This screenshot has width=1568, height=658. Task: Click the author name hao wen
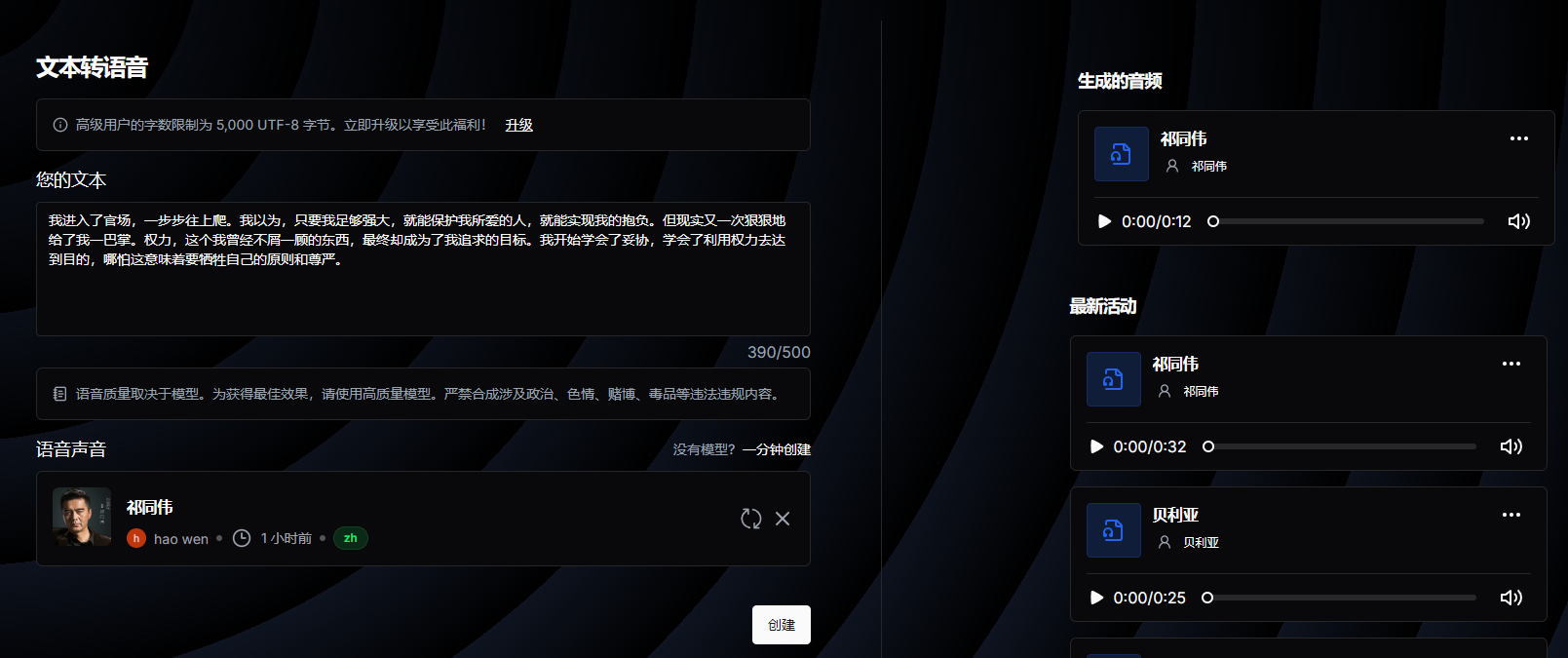click(181, 539)
